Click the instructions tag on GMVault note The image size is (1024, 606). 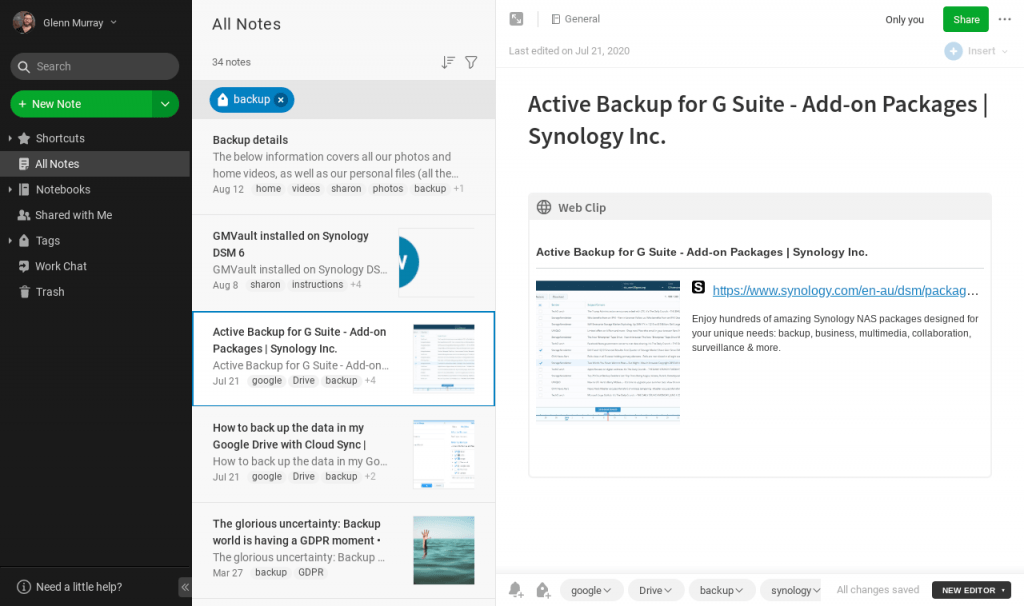[x=317, y=285]
